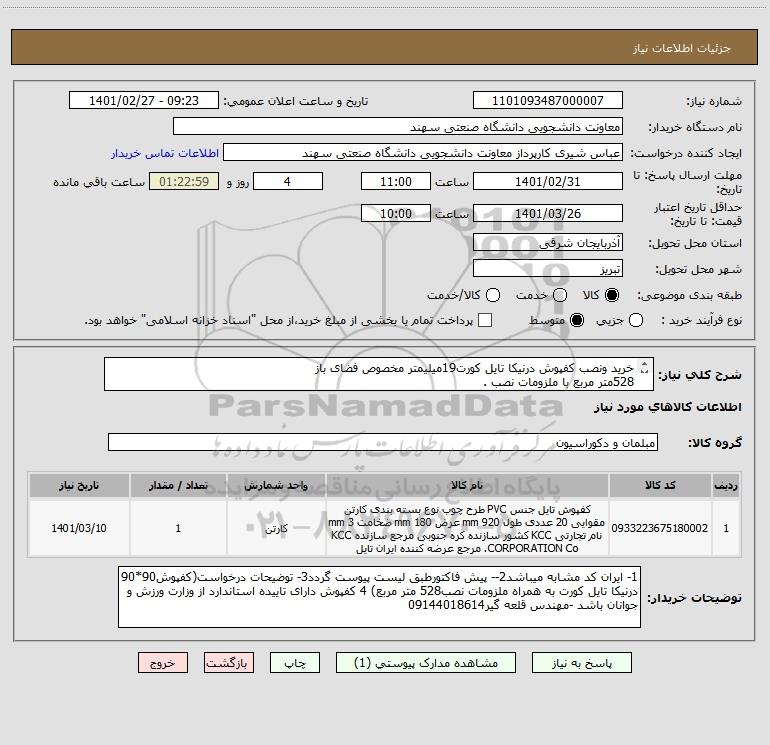
Task: Open the اطلاعات تماس خریدار link
Action: 165,153
